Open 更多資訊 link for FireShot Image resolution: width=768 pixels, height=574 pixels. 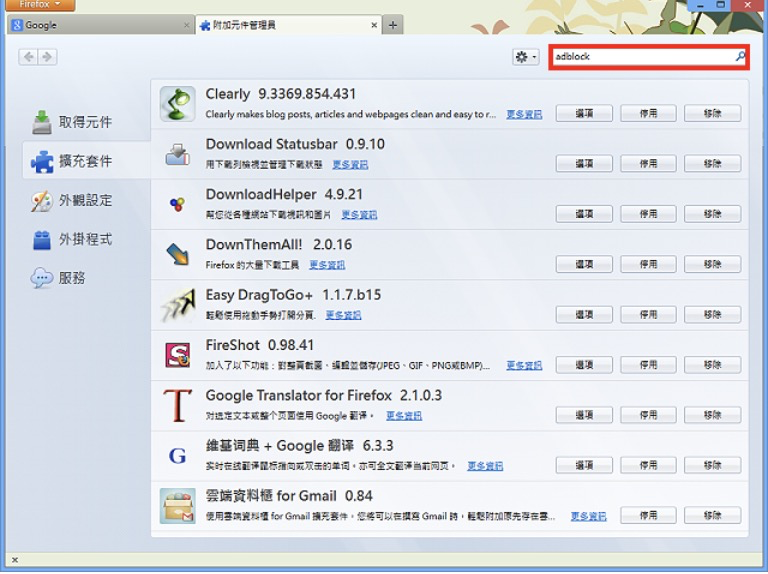[524, 365]
